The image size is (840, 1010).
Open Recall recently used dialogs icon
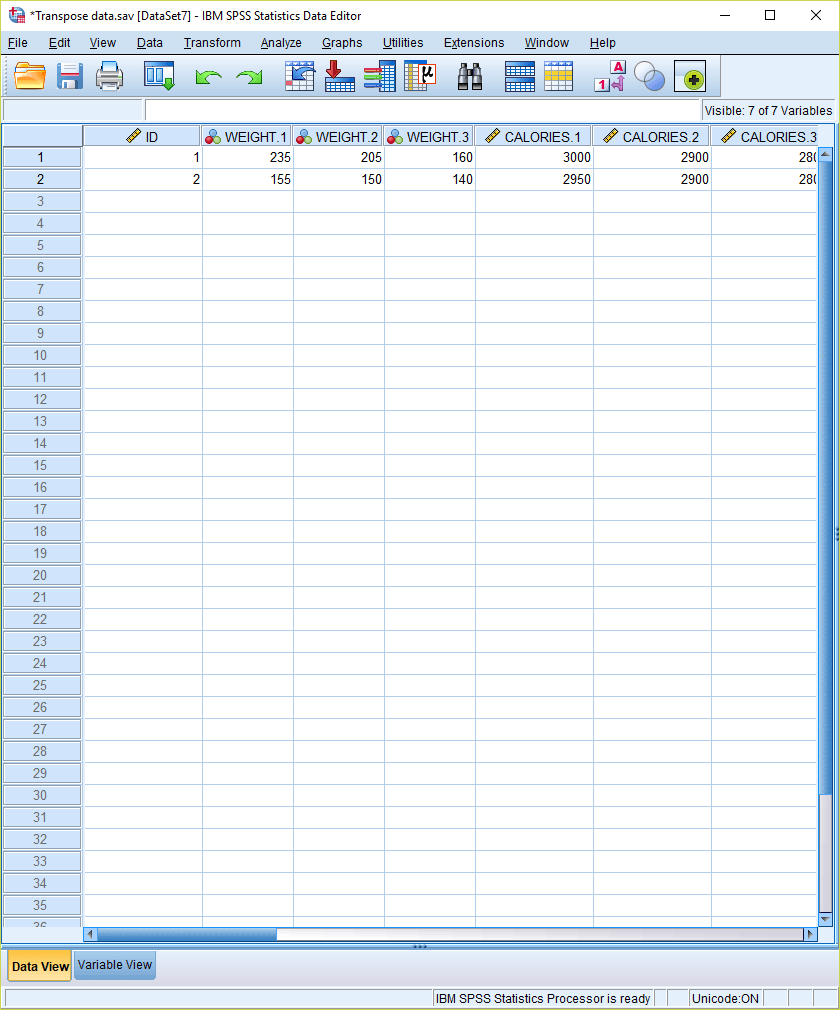click(159, 77)
